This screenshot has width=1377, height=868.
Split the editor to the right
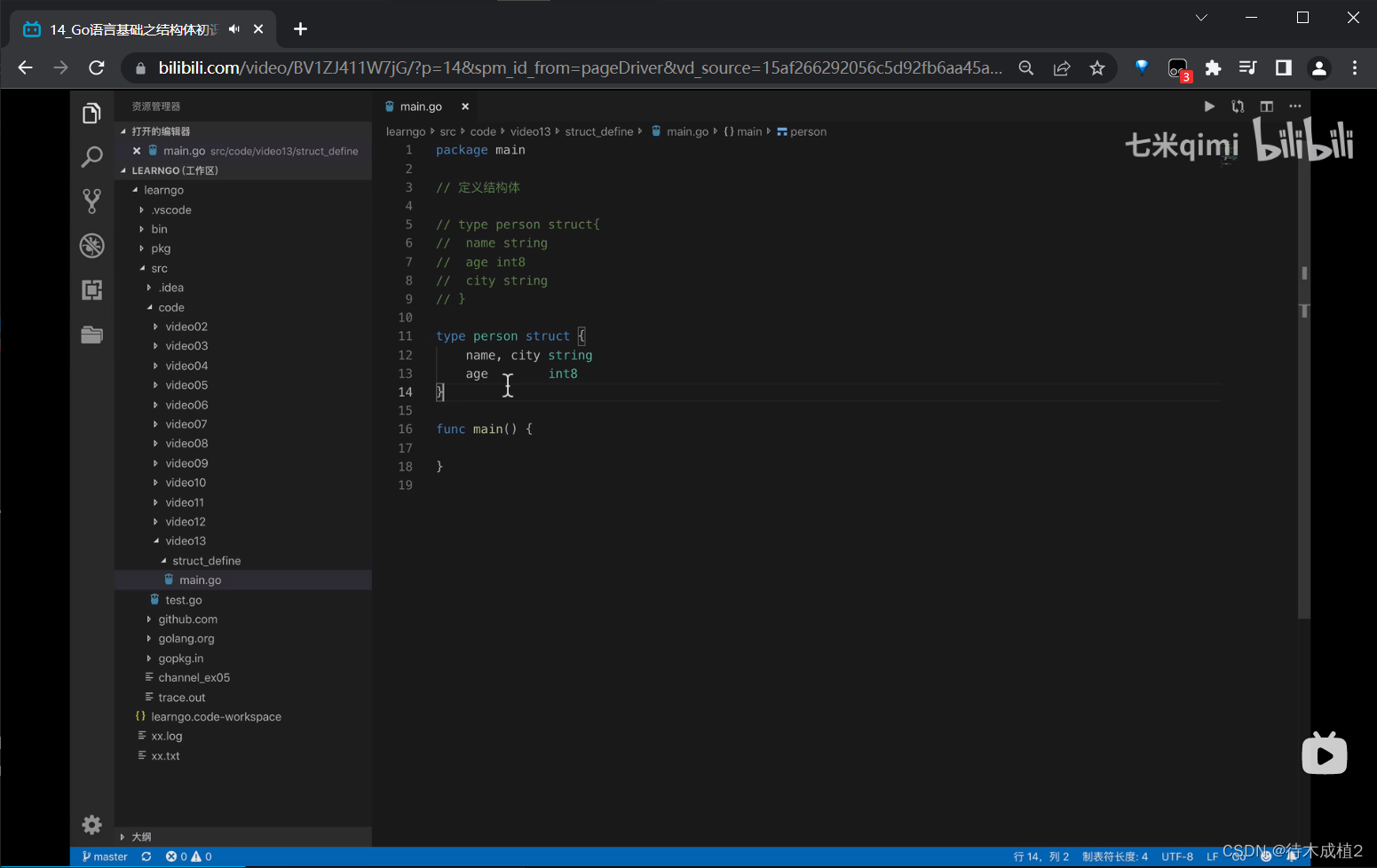pyautogui.click(x=1267, y=107)
